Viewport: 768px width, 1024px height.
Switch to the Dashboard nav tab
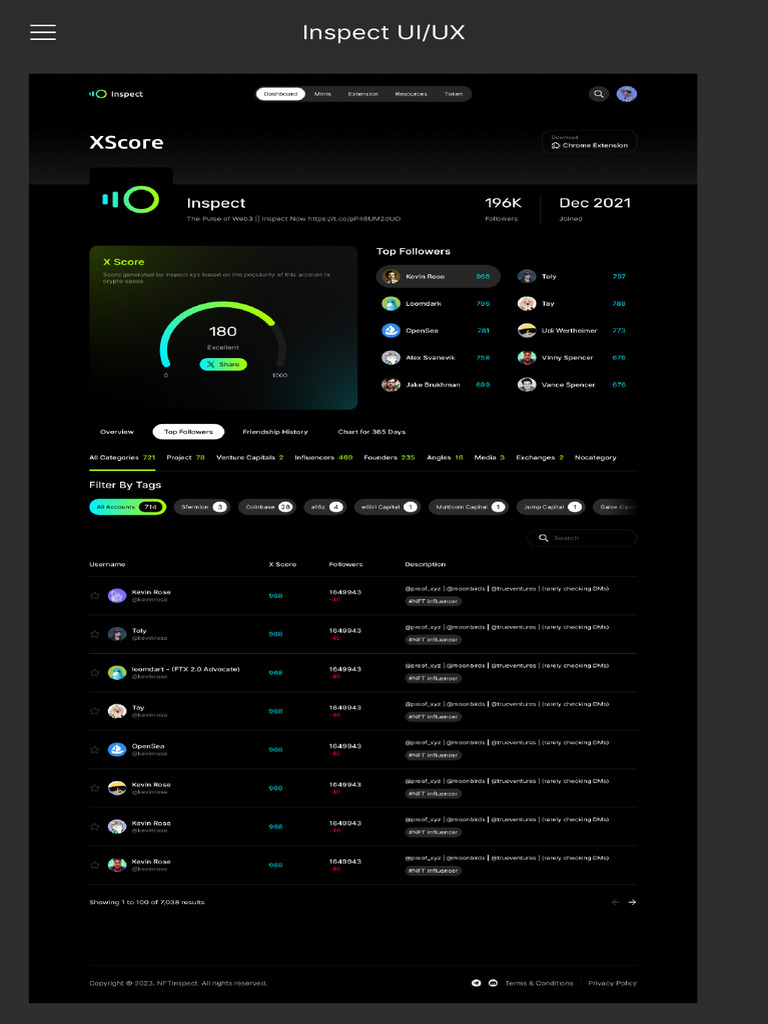tap(281, 94)
